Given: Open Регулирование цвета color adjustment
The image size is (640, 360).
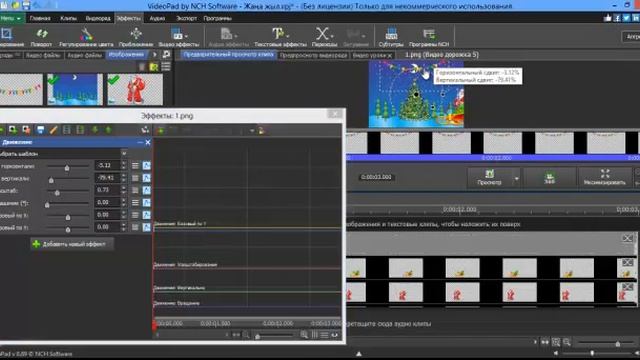Looking at the screenshot, I should (x=86, y=37).
